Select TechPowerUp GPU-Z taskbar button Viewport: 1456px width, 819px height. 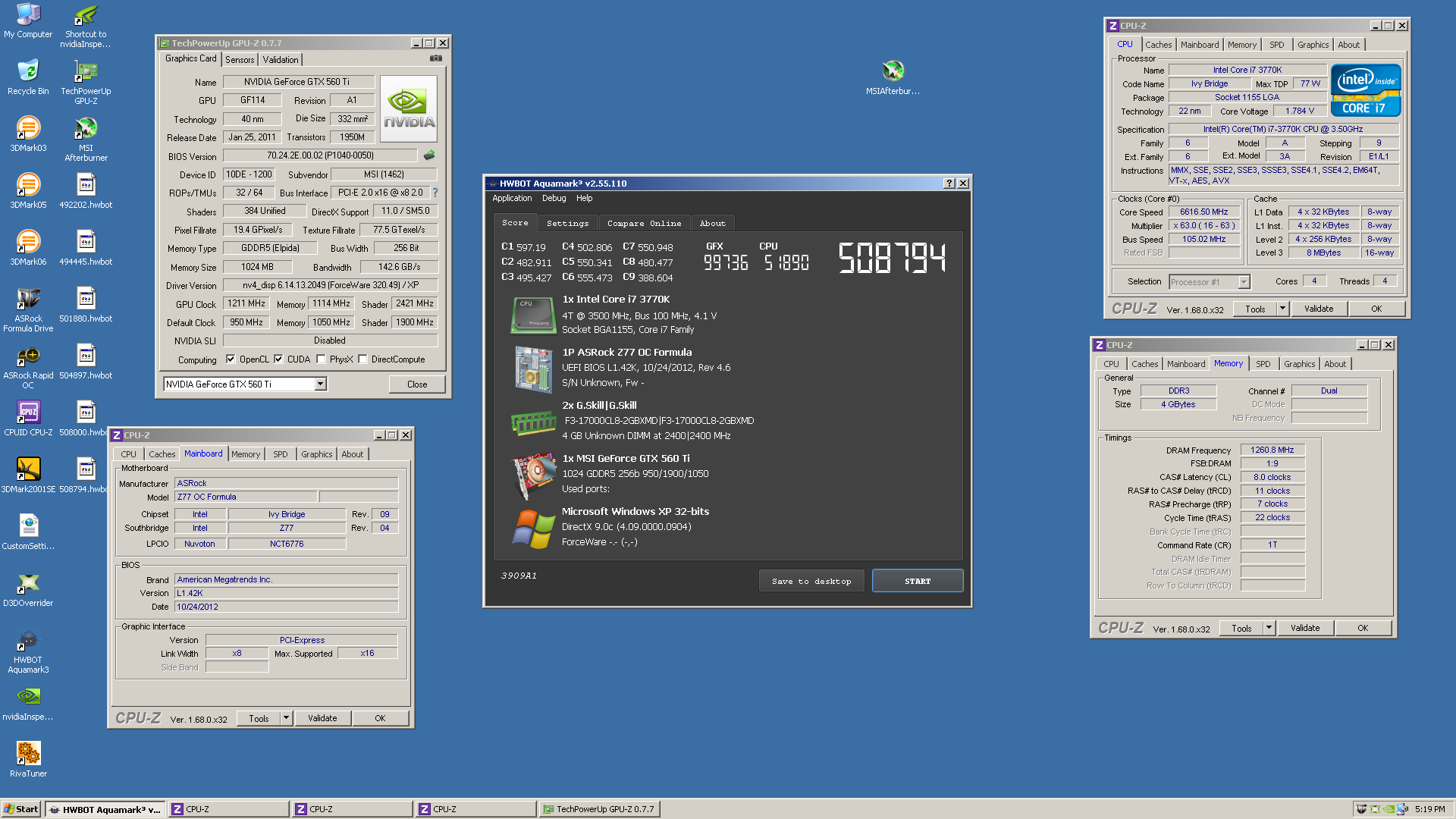coord(599,809)
